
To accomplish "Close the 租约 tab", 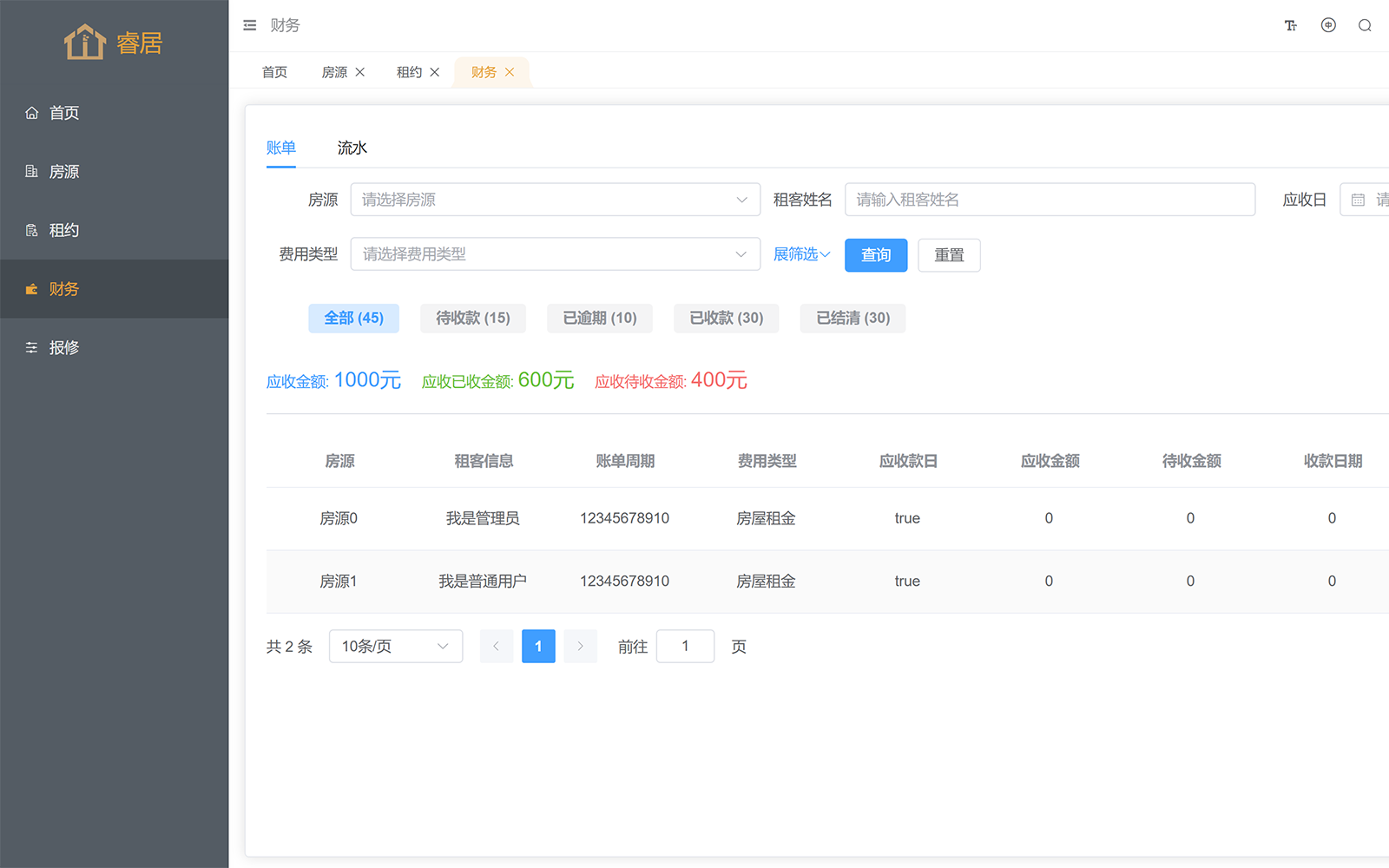I will click(x=435, y=72).
